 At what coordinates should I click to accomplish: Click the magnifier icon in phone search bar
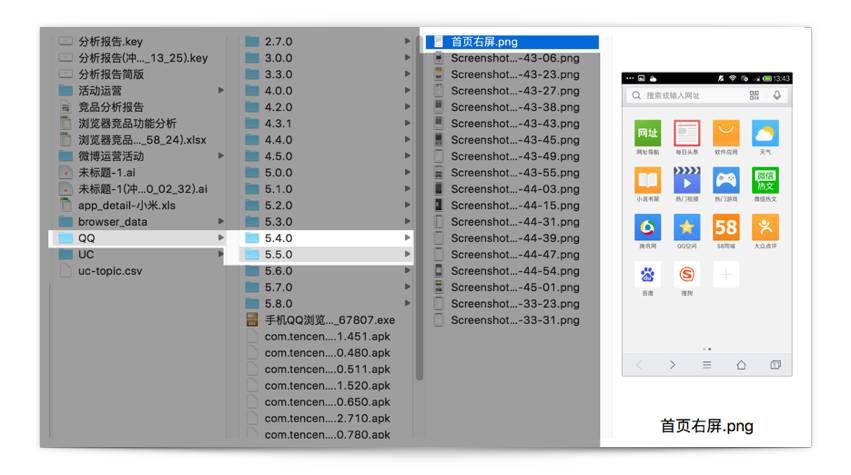(x=636, y=96)
